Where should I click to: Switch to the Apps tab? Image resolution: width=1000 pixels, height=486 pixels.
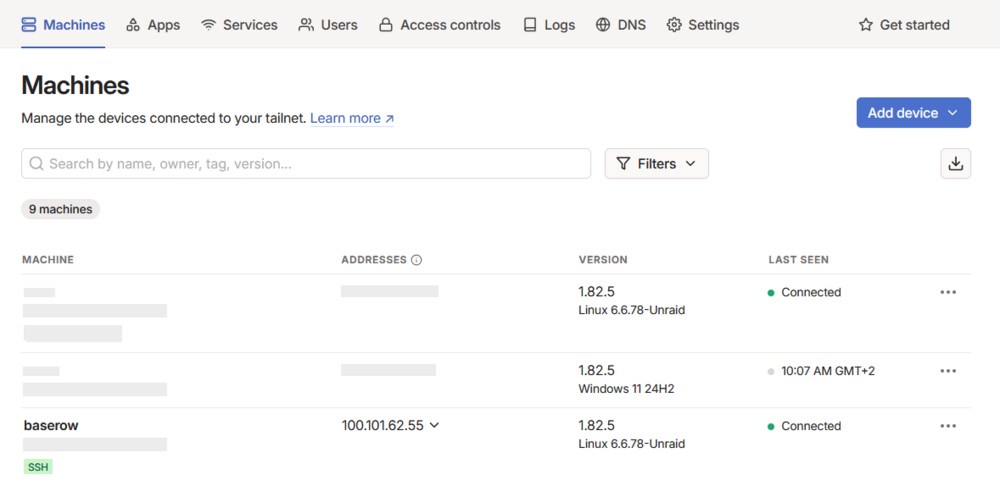coord(153,25)
